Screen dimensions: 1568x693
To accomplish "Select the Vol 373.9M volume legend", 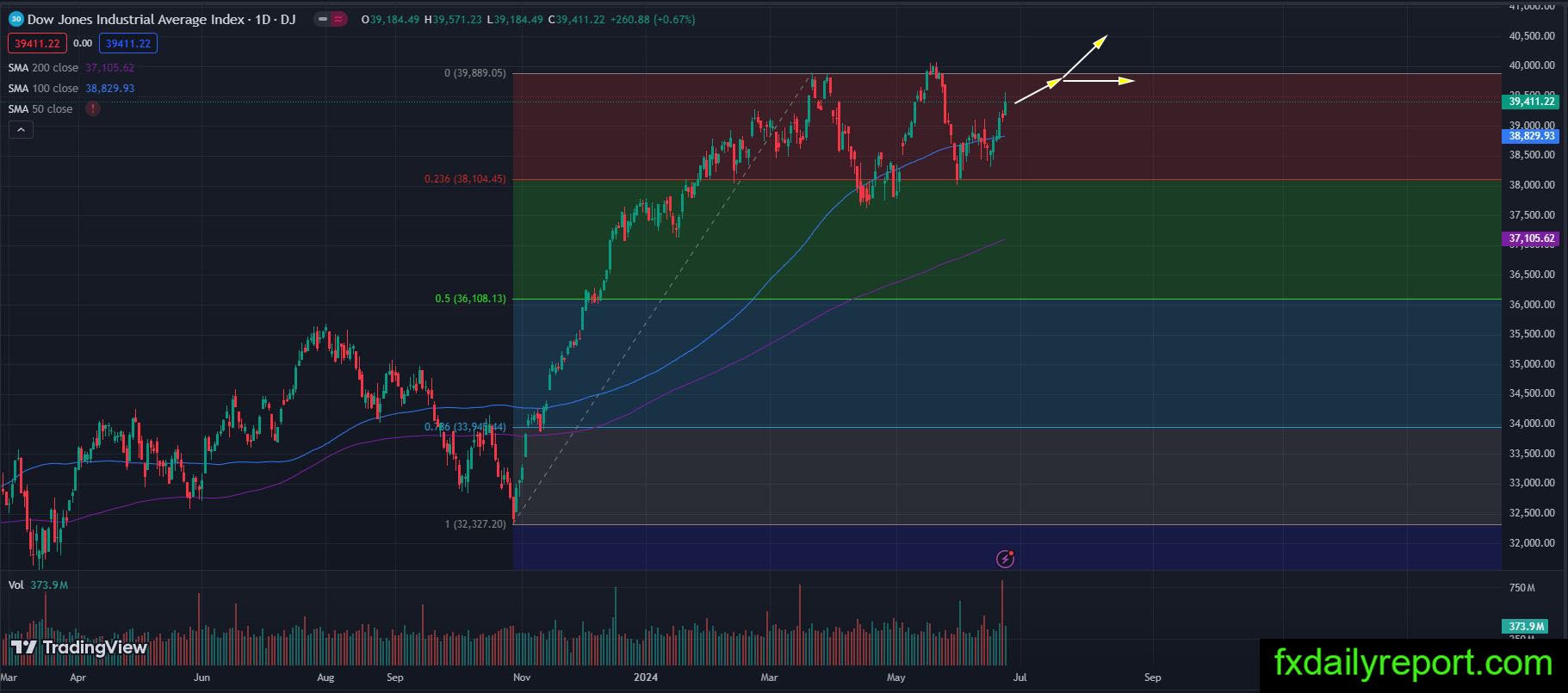I will click(38, 585).
